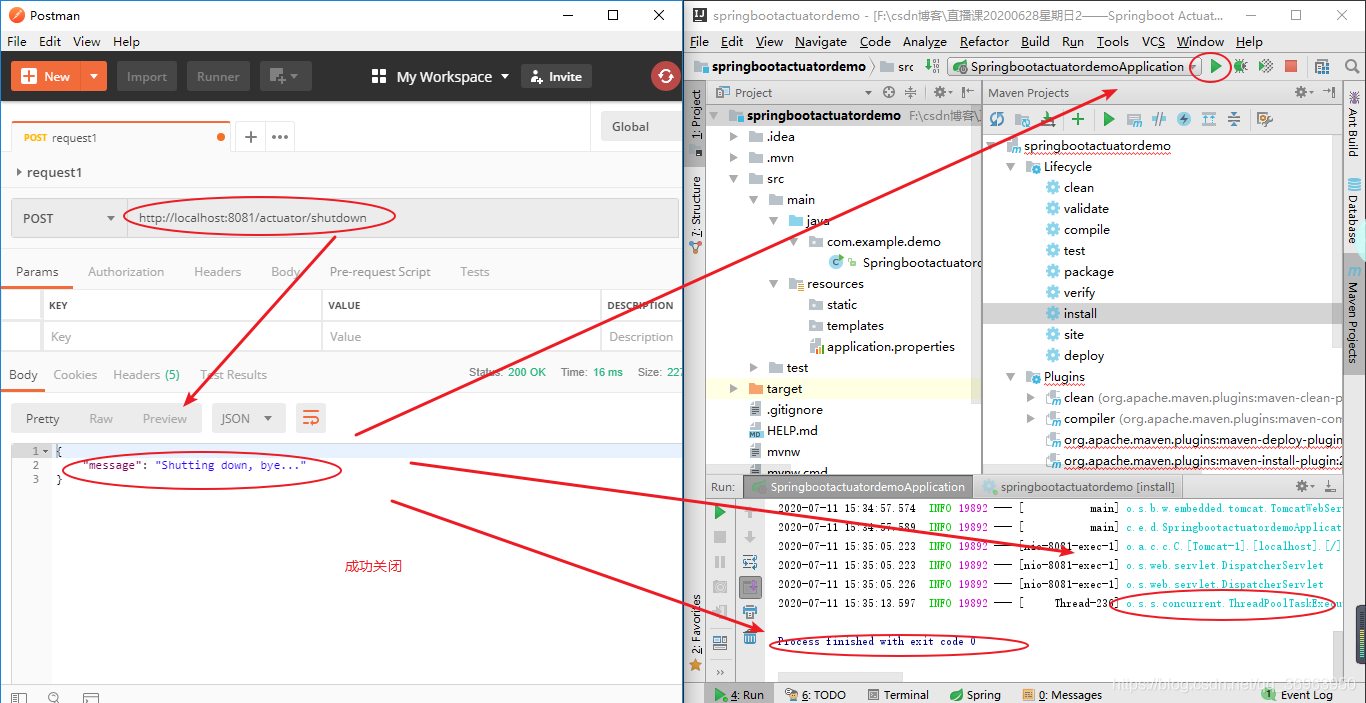
Task: Open new request tab with plus icon in Postman
Action: point(250,137)
